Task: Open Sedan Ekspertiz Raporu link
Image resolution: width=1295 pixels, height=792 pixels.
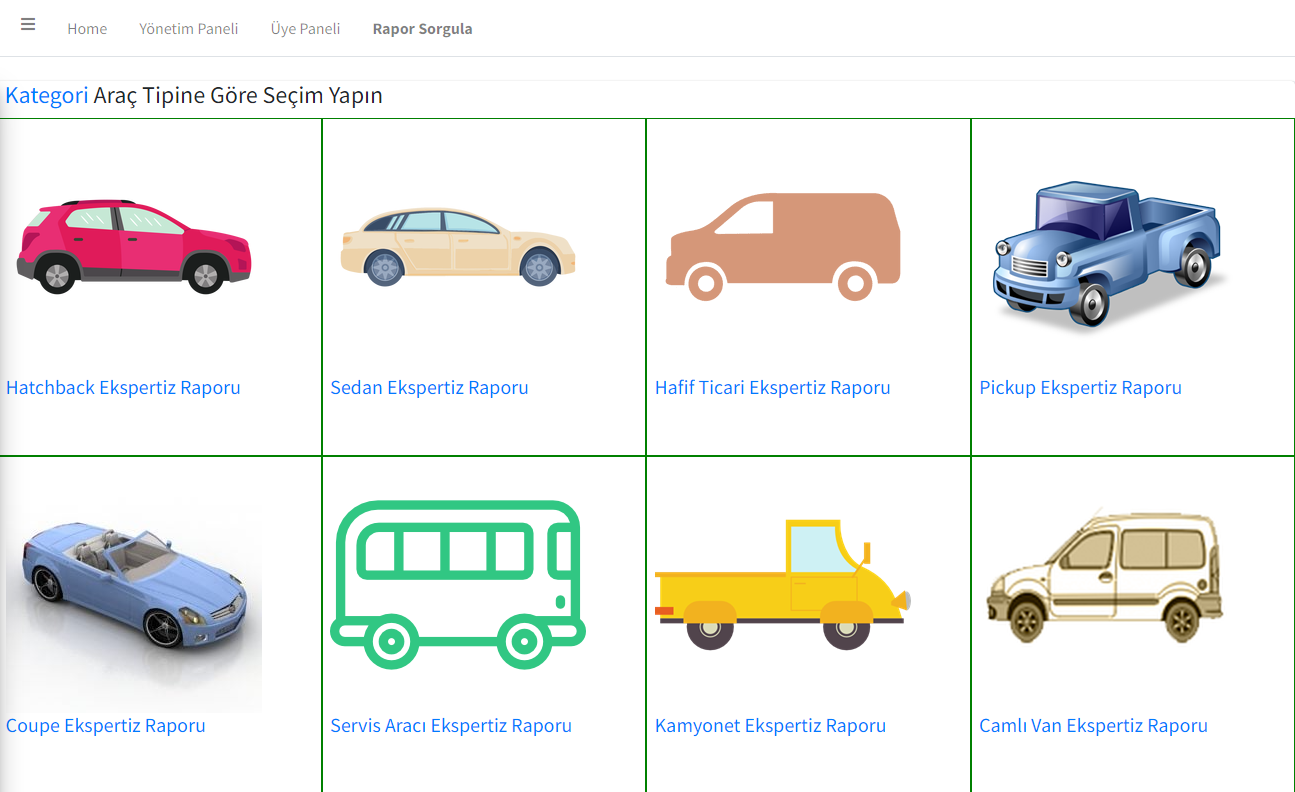Action: pyautogui.click(x=429, y=388)
